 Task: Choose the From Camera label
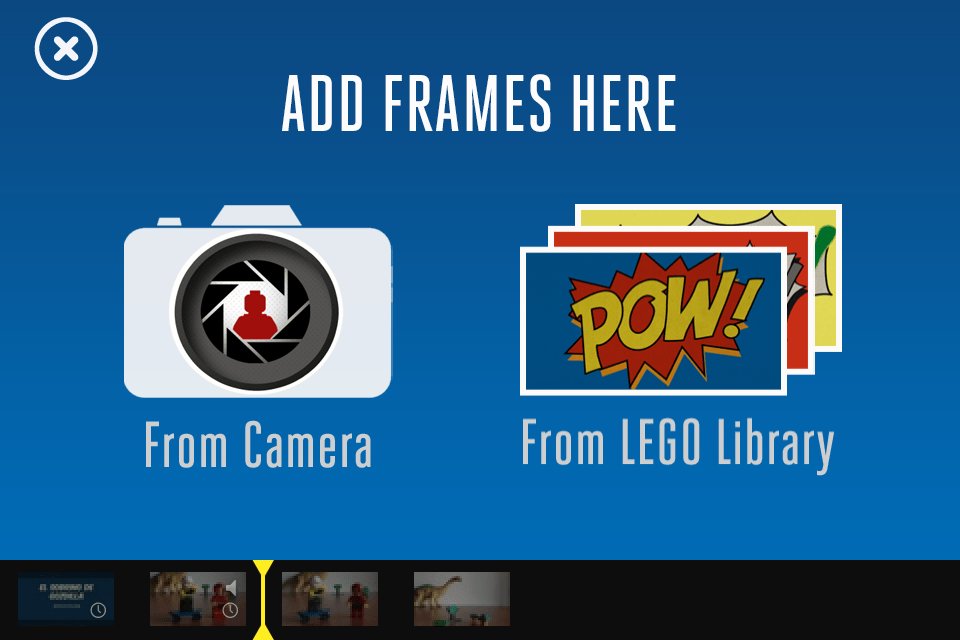(x=258, y=445)
